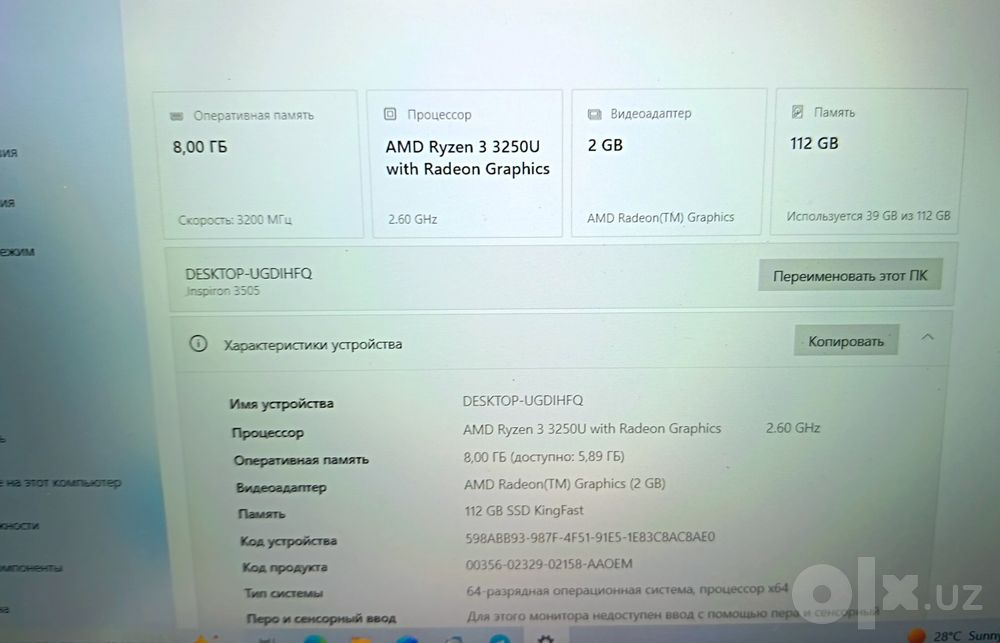Open the Видеоадаптер 2 GB card
Image resolution: width=1000 pixels, height=643 pixels.
pos(668,163)
